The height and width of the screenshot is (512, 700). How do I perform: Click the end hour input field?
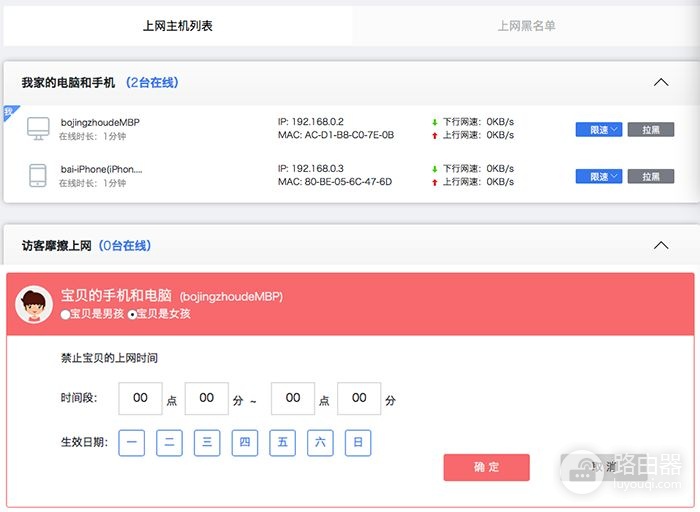coord(293,398)
